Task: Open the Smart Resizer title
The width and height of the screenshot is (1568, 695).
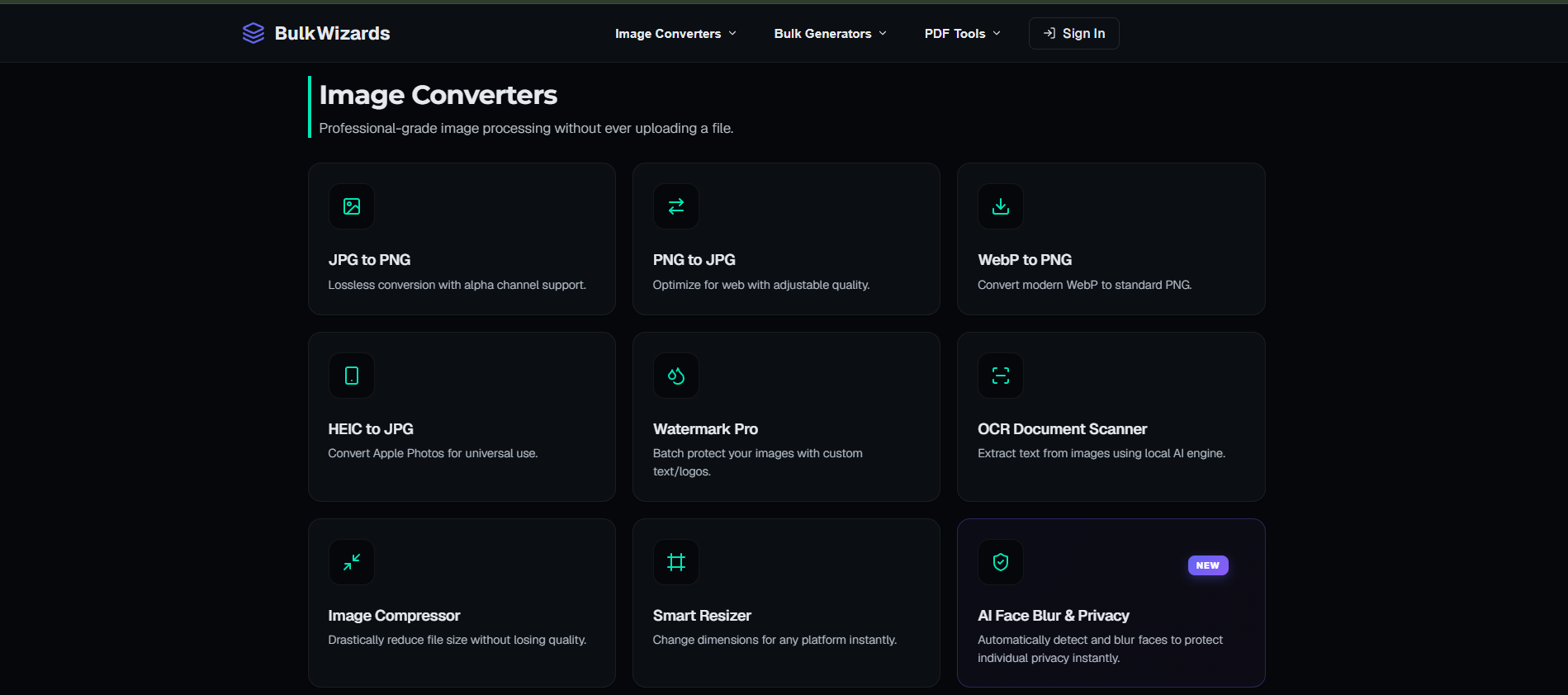Action: 702,616
